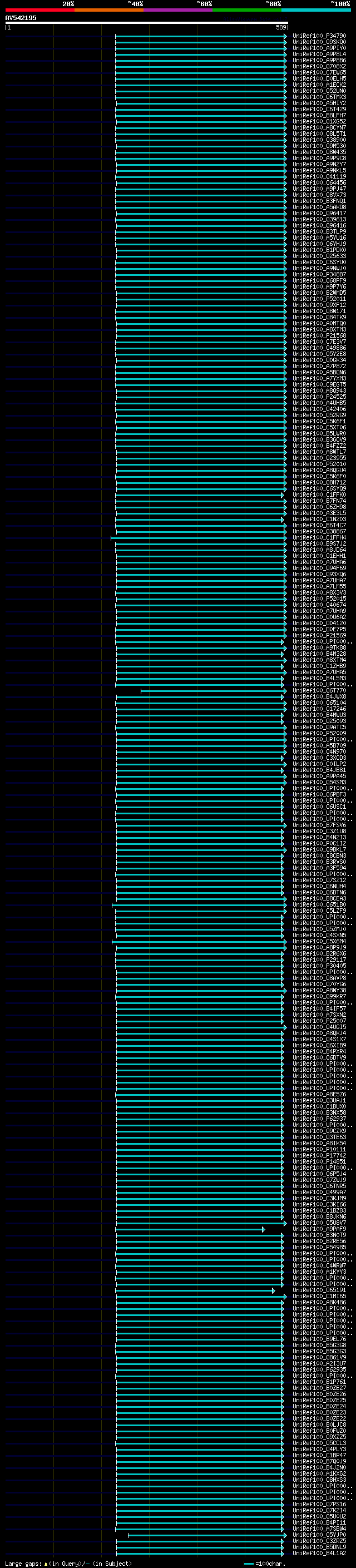Screen dimensions: 356x1568
Task: Click label UniRef100_Q5YJP0
Action: point(319,1535)
